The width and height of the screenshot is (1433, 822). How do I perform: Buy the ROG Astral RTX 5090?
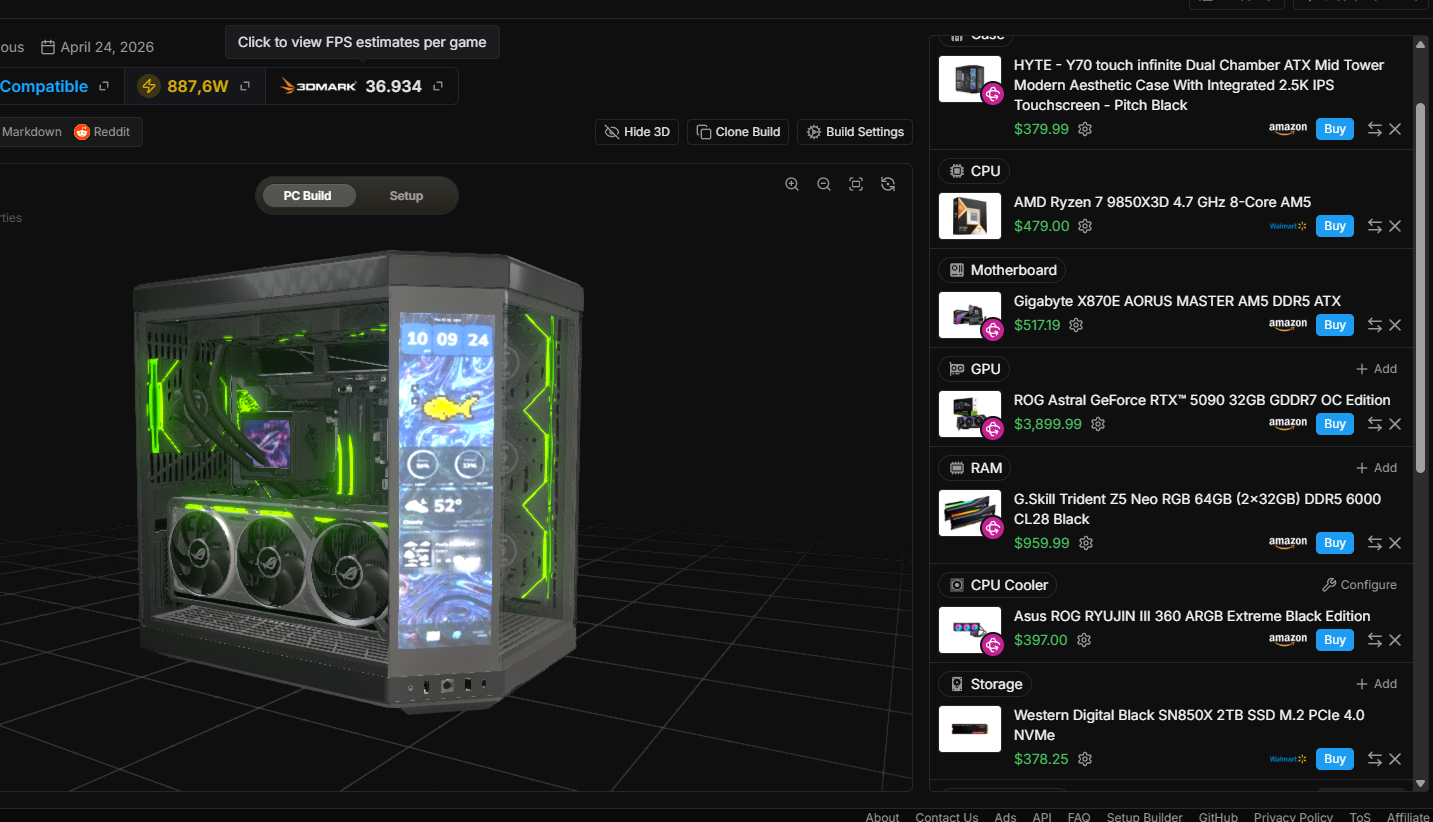click(x=1335, y=424)
